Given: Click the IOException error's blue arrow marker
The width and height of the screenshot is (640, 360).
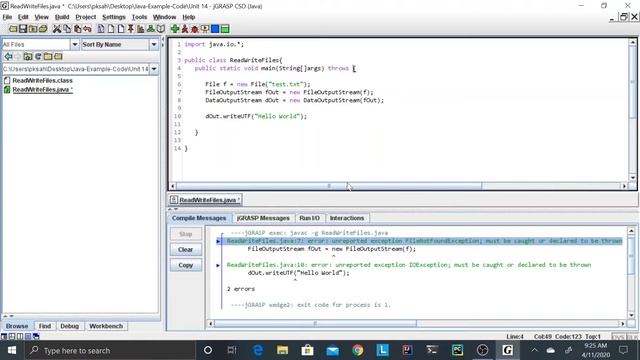Looking at the screenshot, I should (218, 265).
